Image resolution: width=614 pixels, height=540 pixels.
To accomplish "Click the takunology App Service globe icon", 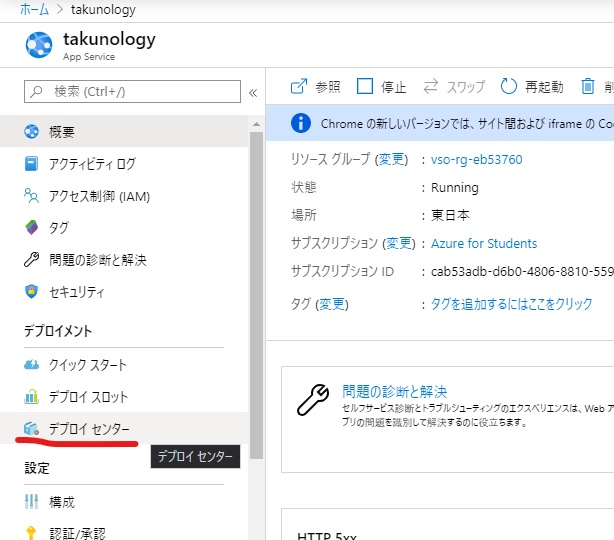I will (x=39, y=45).
